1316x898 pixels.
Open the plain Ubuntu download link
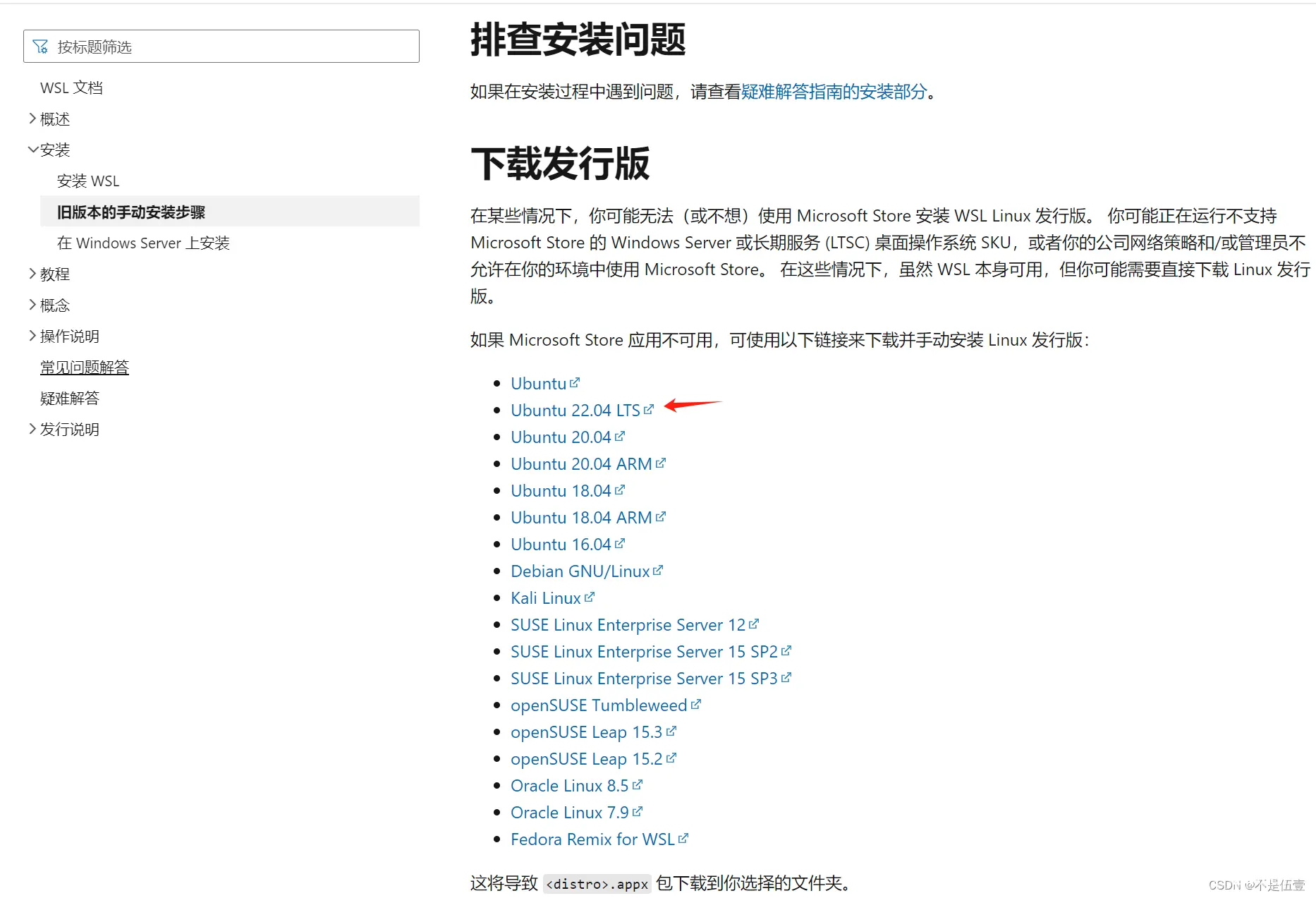(x=539, y=383)
